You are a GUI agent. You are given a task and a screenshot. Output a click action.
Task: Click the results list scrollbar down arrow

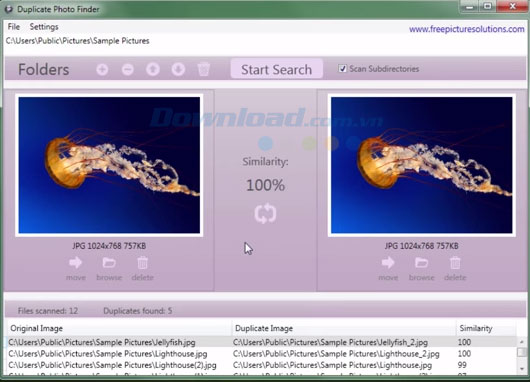tap(522, 368)
